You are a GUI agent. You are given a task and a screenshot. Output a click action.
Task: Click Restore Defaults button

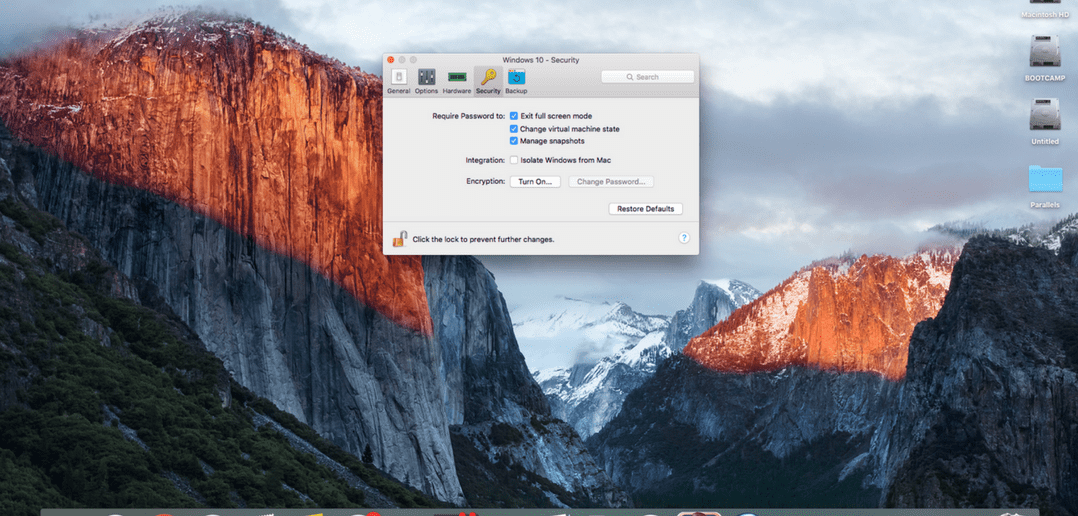[x=645, y=209]
